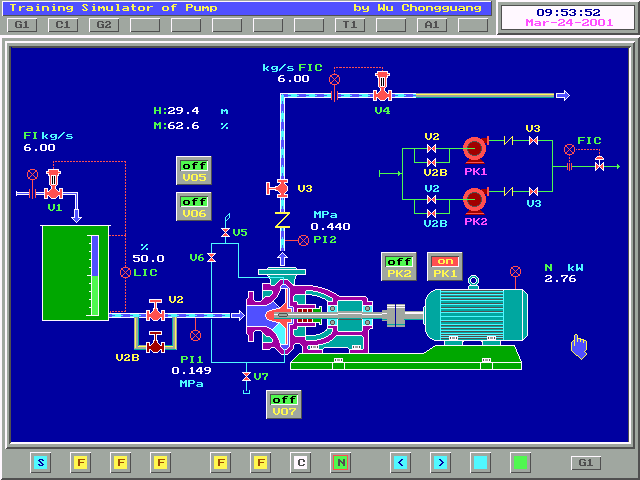Click the PK1 pump icon in schematic

475,150
